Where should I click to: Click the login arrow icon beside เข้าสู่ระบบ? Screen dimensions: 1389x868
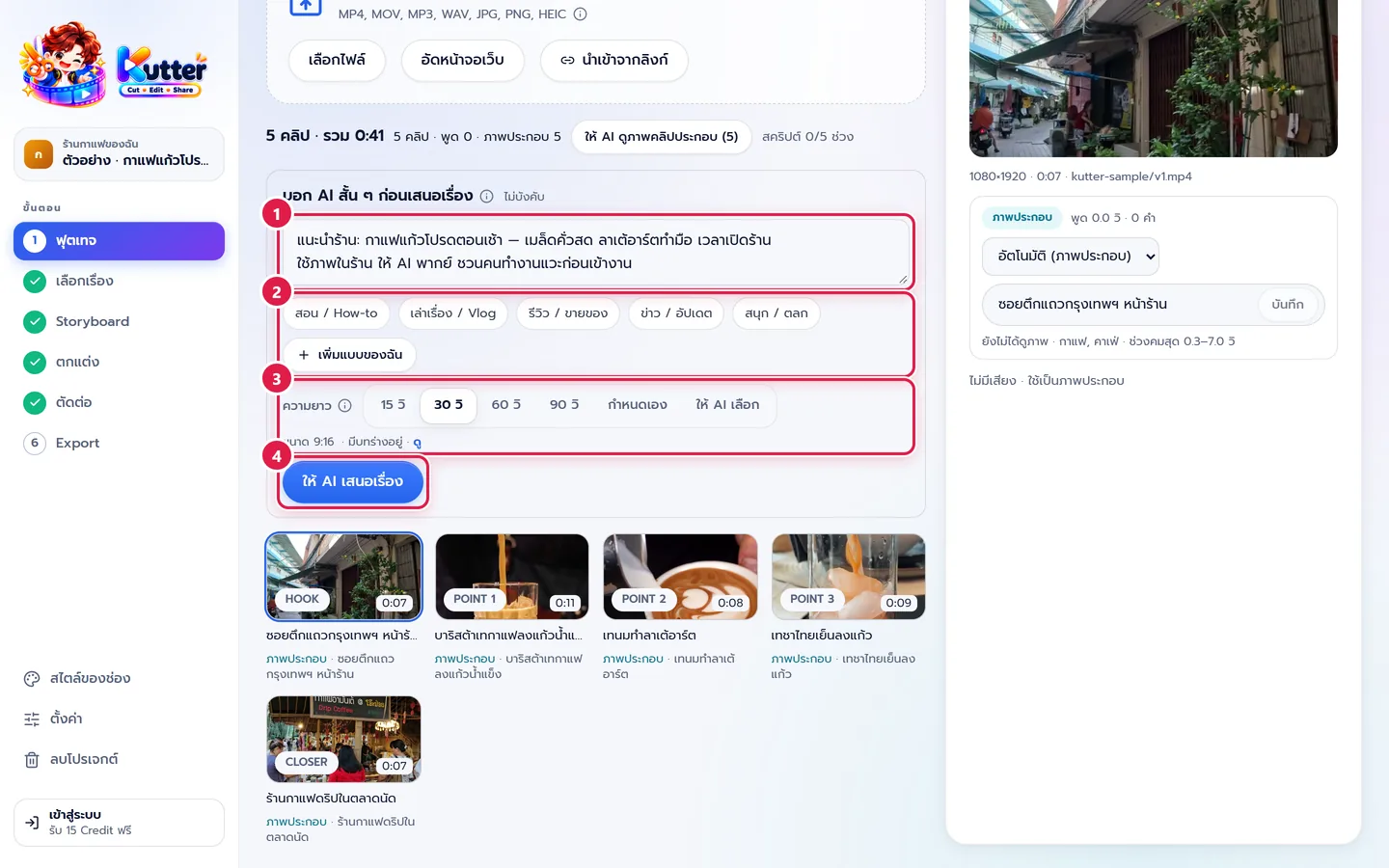point(32,823)
